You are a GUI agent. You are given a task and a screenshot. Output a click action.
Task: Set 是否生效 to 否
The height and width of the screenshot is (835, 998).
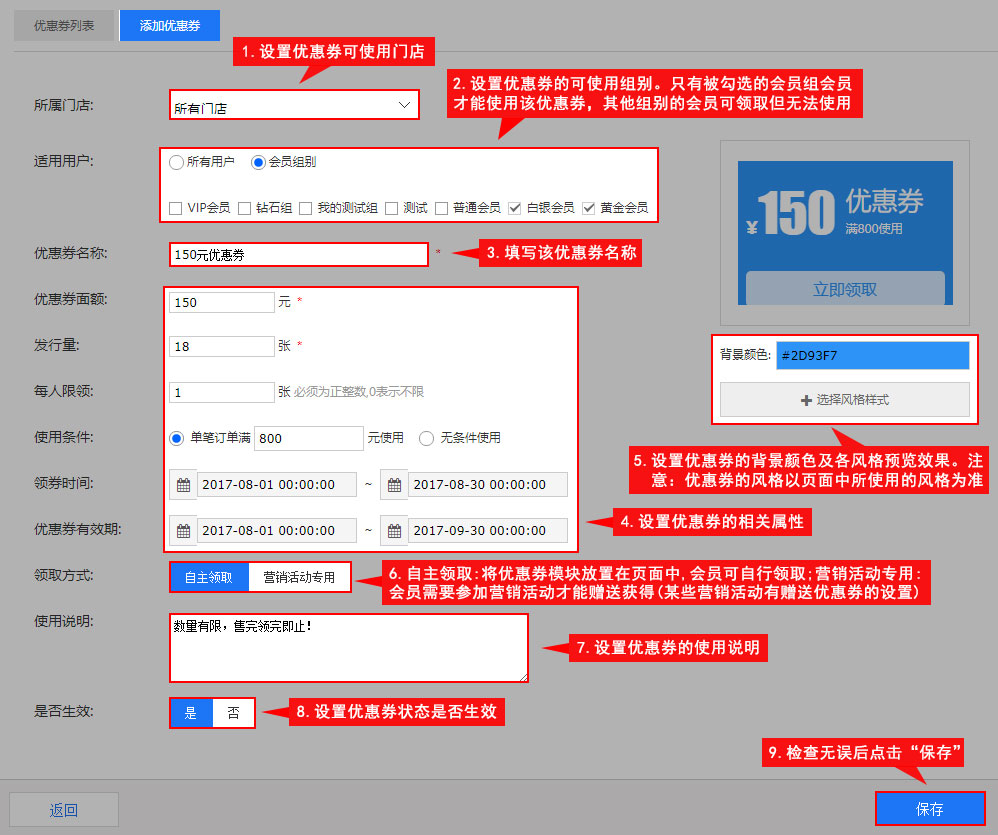click(x=234, y=713)
